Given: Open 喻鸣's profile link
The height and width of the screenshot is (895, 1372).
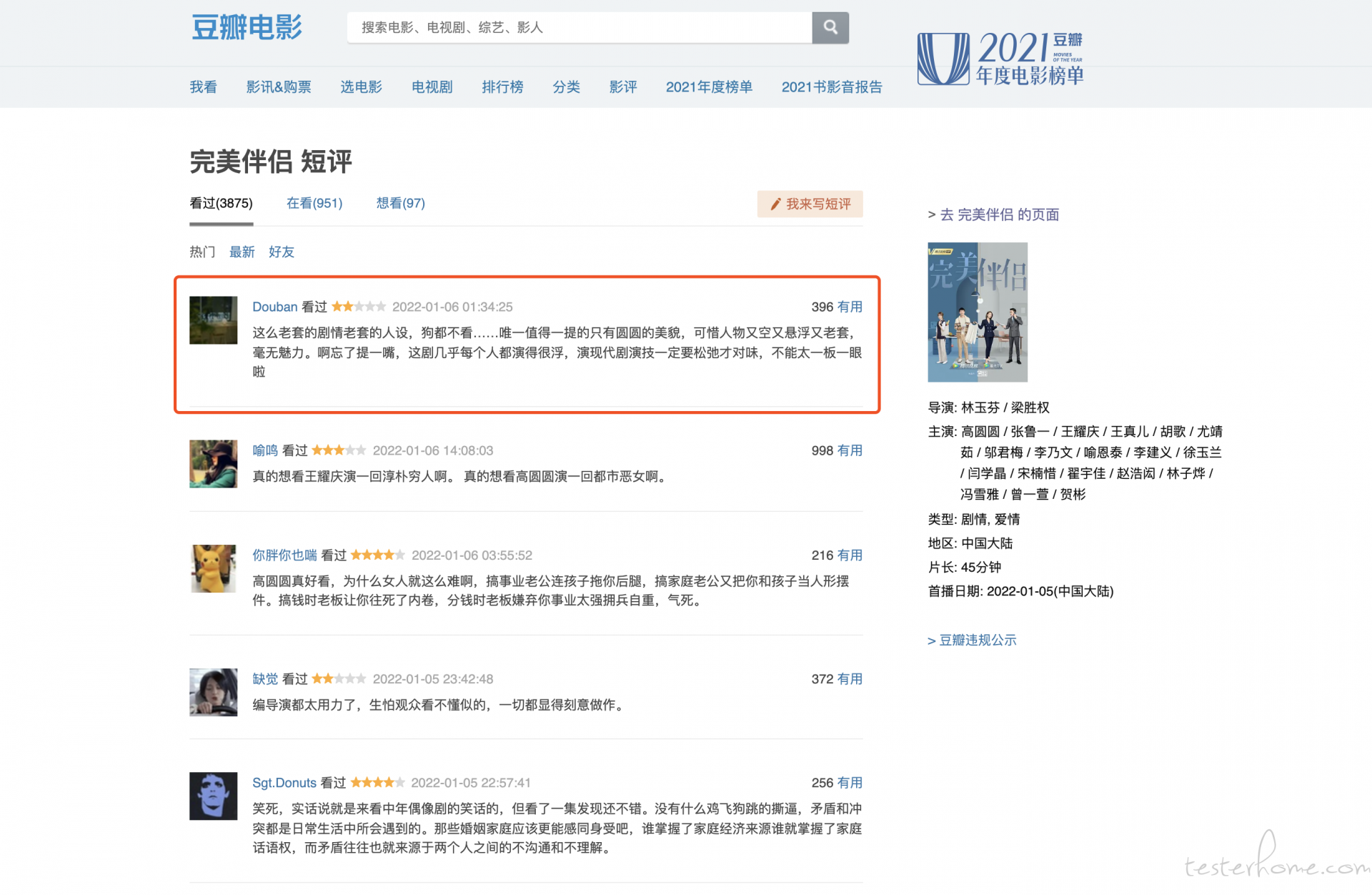Looking at the screenshot, I should 265,450.
